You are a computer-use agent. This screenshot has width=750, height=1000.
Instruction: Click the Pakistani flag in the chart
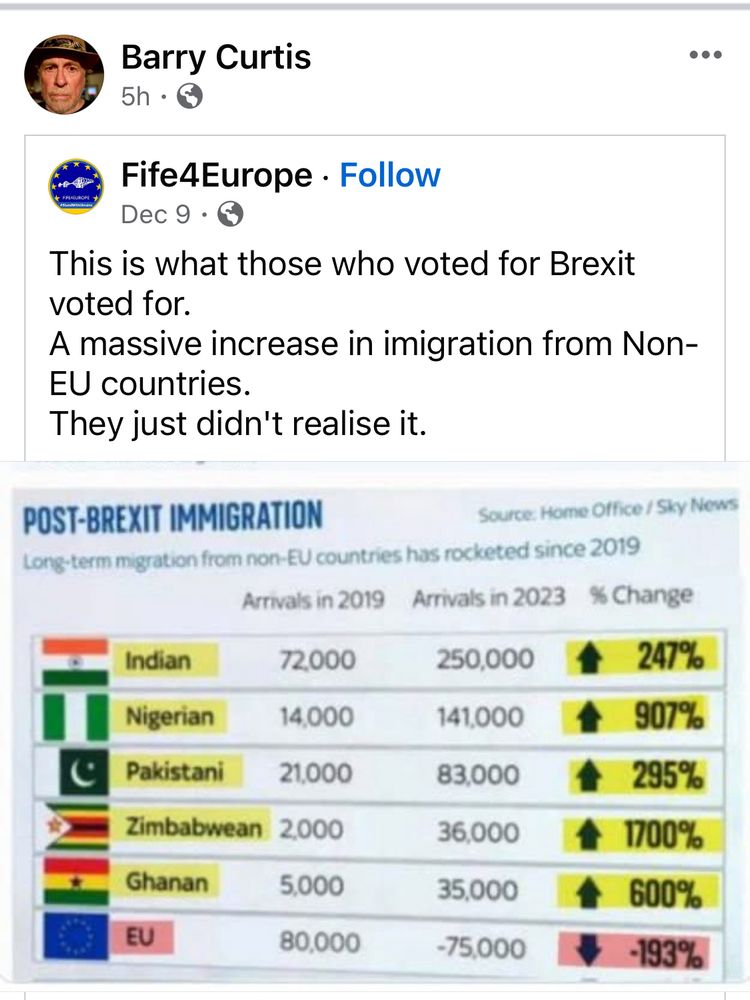84,772
